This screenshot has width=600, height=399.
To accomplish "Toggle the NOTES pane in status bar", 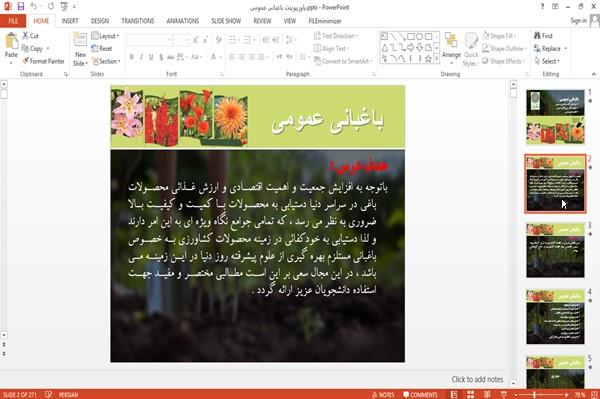I will tap(383, 395).
